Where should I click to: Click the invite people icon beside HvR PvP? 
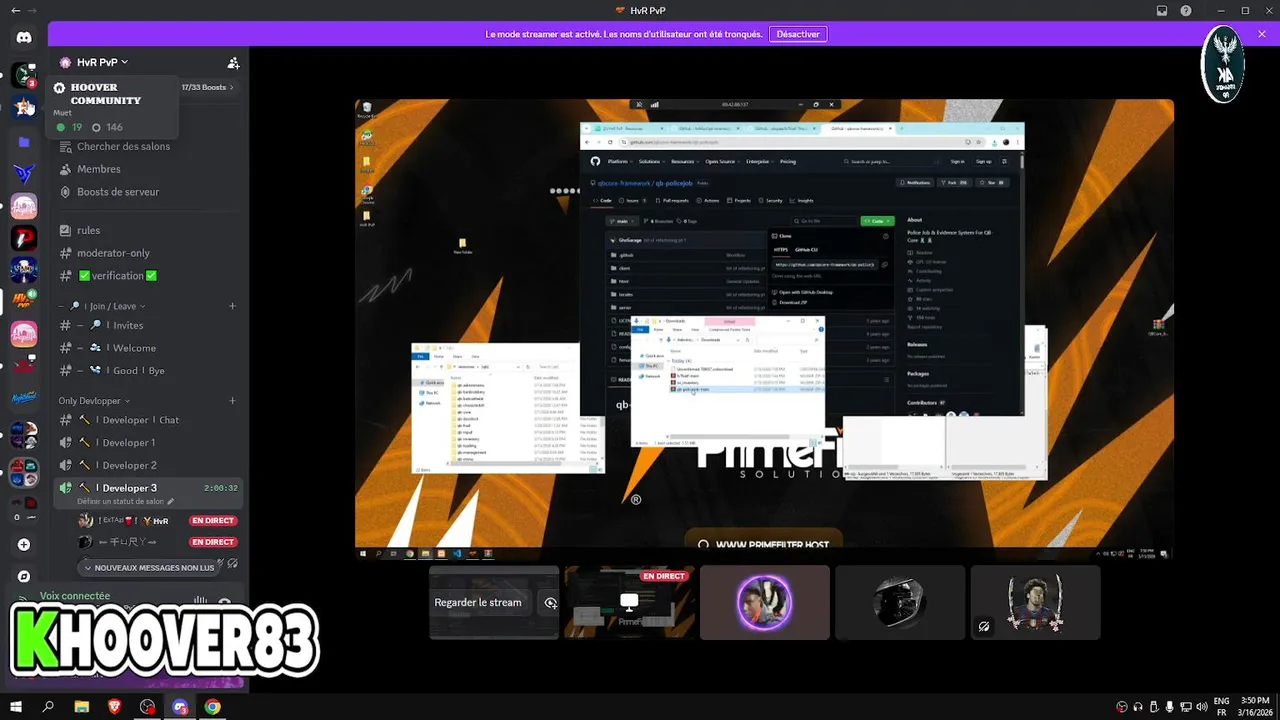click(233, 62)
